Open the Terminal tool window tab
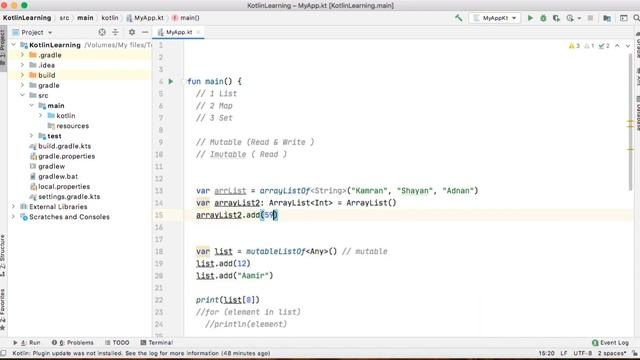 157,343
